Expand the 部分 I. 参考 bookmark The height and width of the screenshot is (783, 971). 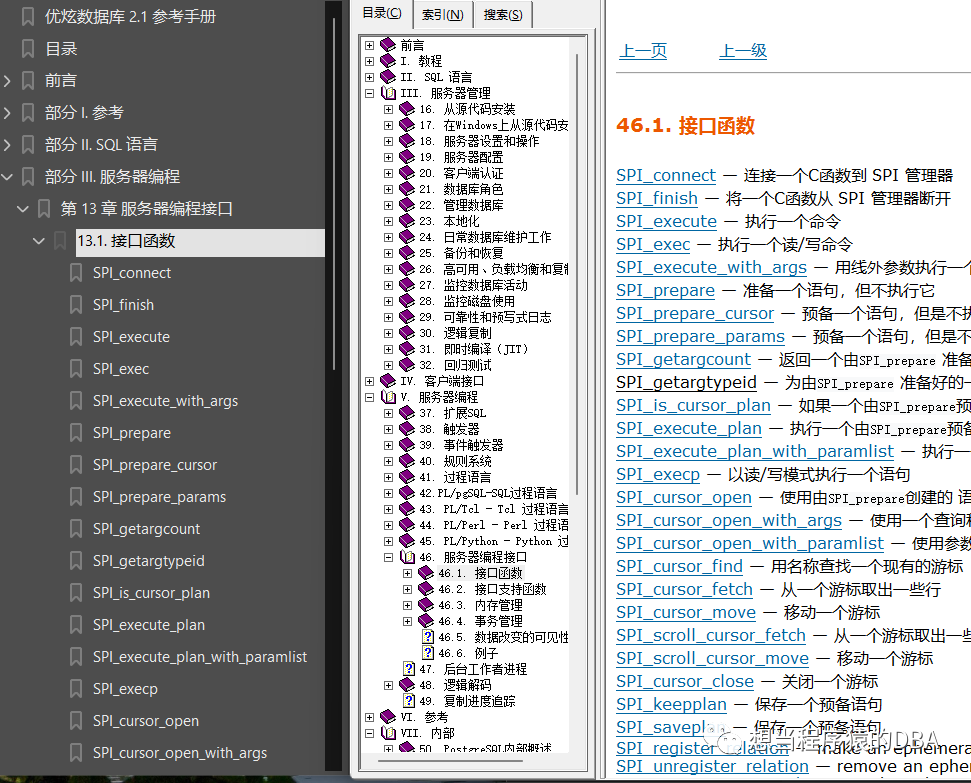(7, 113)
